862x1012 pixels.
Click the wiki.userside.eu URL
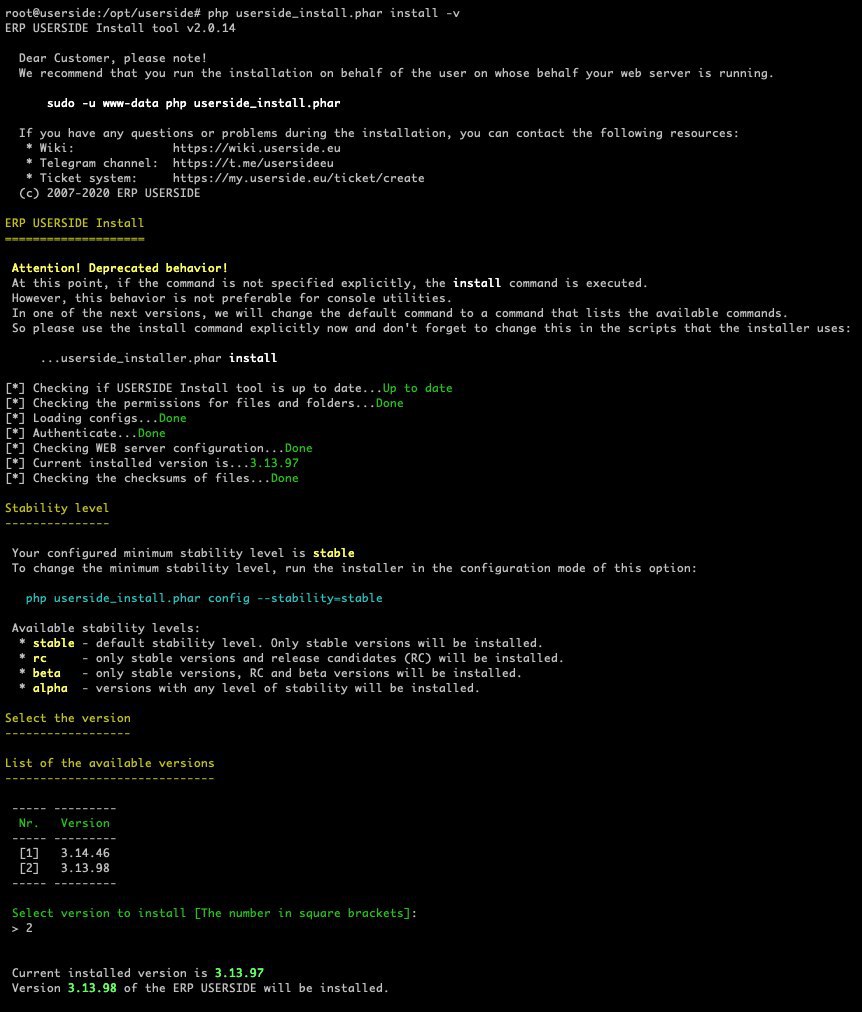click(x=256, y=148)
